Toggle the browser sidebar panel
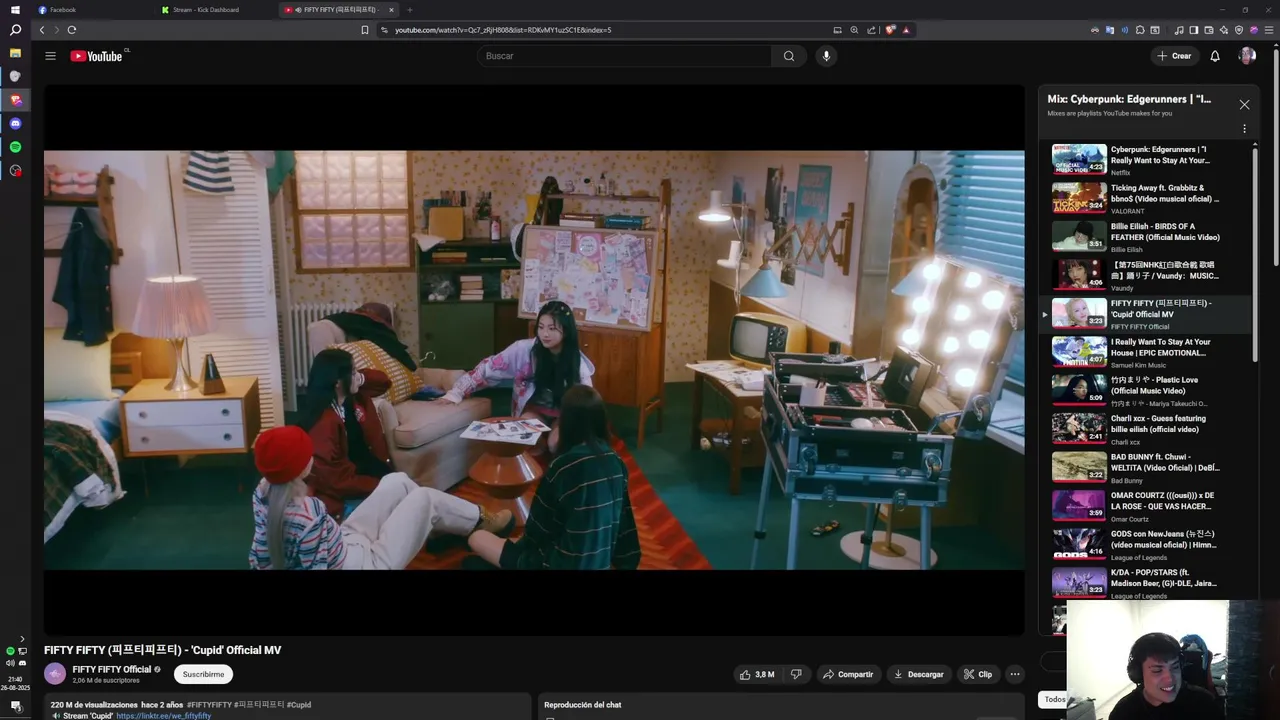The image size is (1280, 720). (x=1194, y=30)
